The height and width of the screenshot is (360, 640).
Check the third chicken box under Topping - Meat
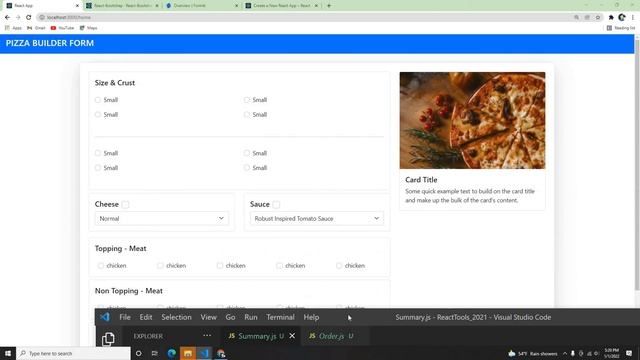click(x=220, y=266)
